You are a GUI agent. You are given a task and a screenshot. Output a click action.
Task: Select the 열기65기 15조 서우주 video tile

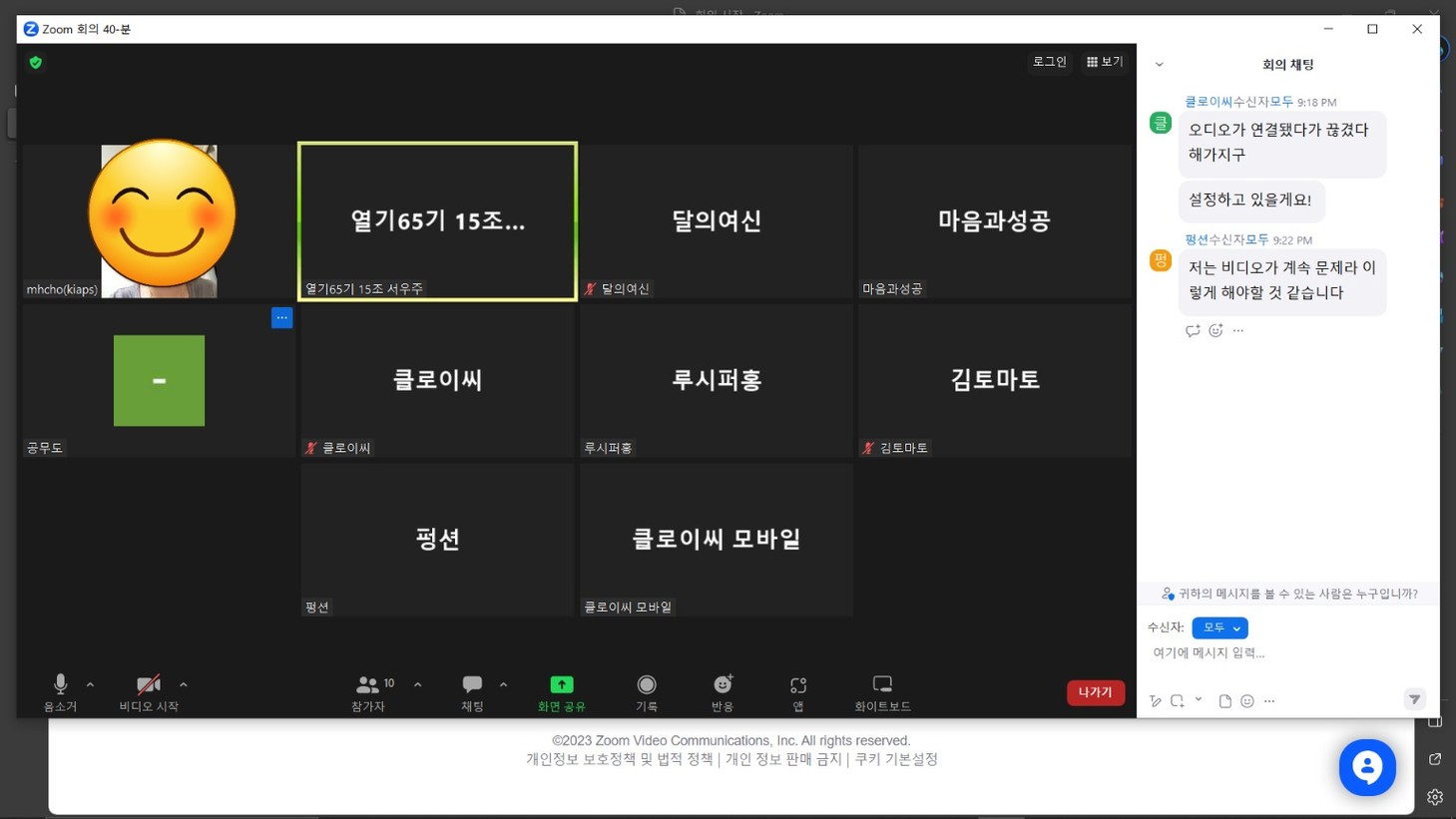coord(437,221)
